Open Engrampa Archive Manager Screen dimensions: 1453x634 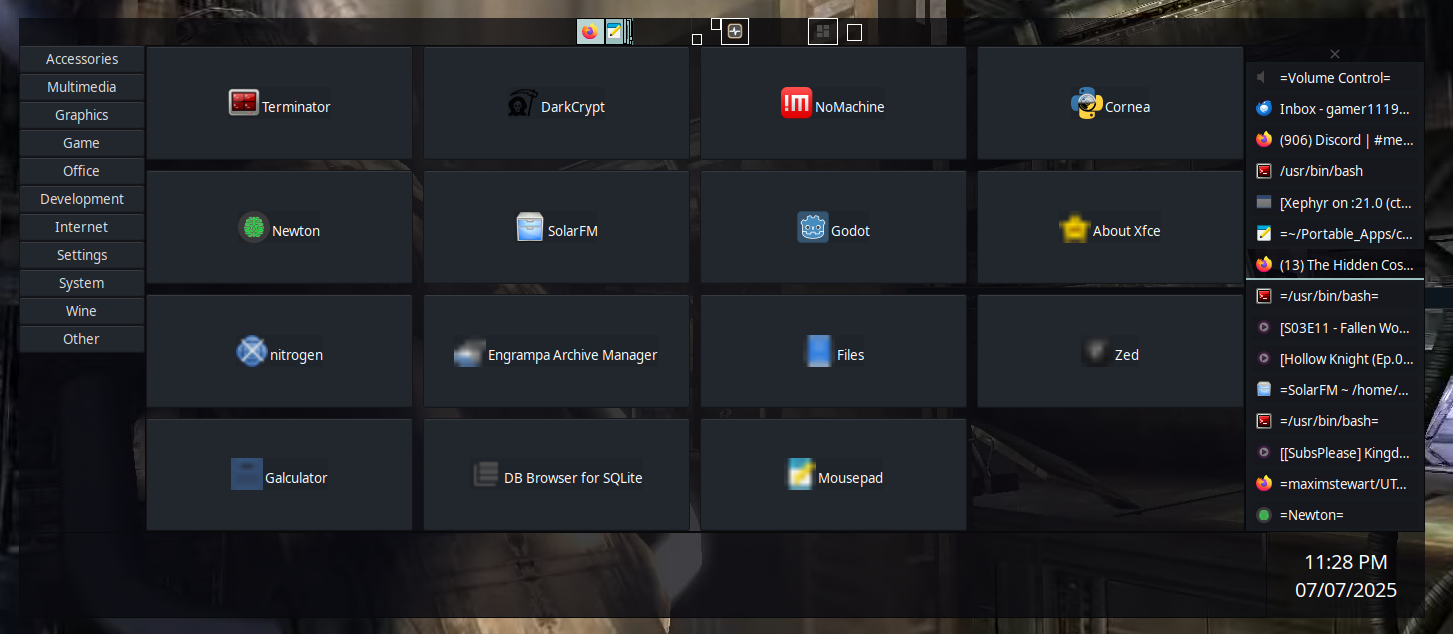tap(556, 352)
